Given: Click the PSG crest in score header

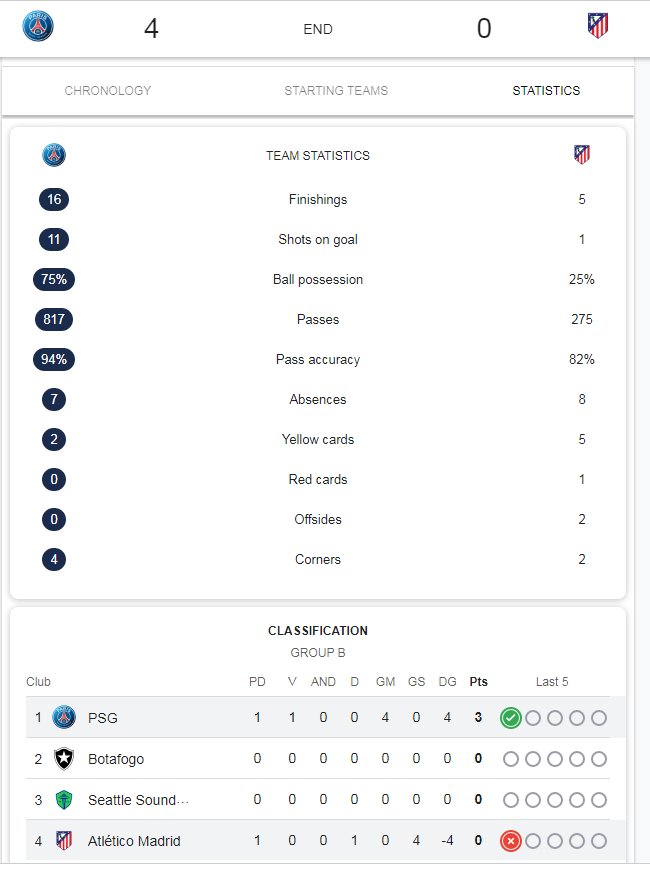Looking at the screenshot, I should (38, 26).
